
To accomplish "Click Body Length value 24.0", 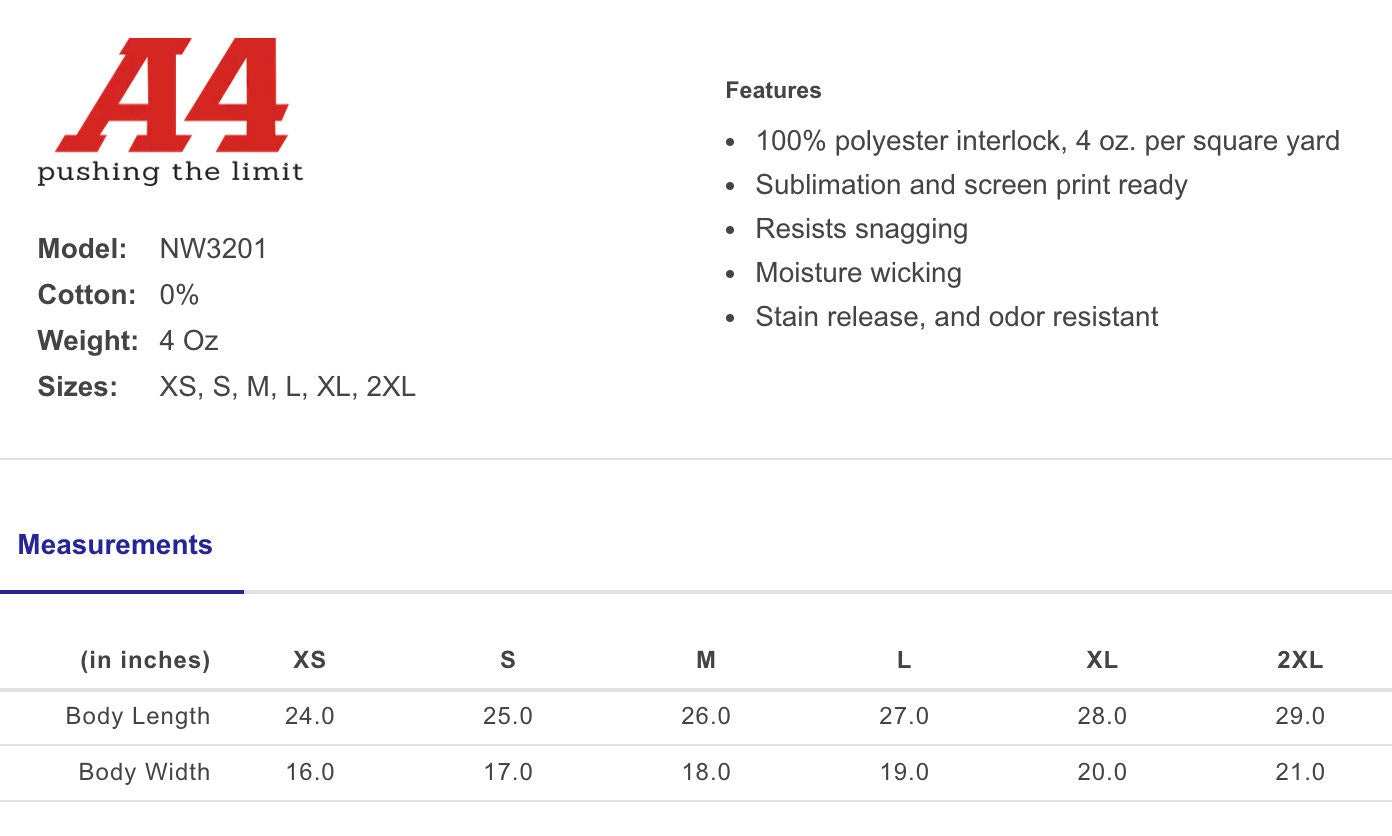I will [x=309, y=716].
